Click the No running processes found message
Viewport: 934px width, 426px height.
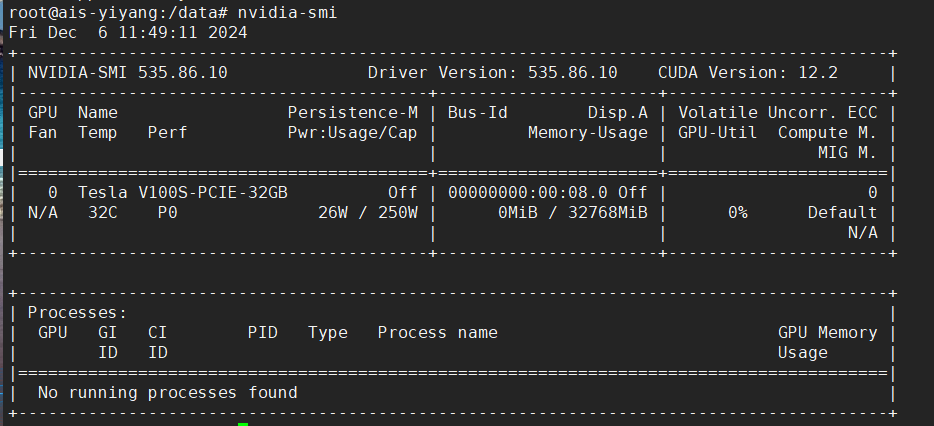coord(167,392)
